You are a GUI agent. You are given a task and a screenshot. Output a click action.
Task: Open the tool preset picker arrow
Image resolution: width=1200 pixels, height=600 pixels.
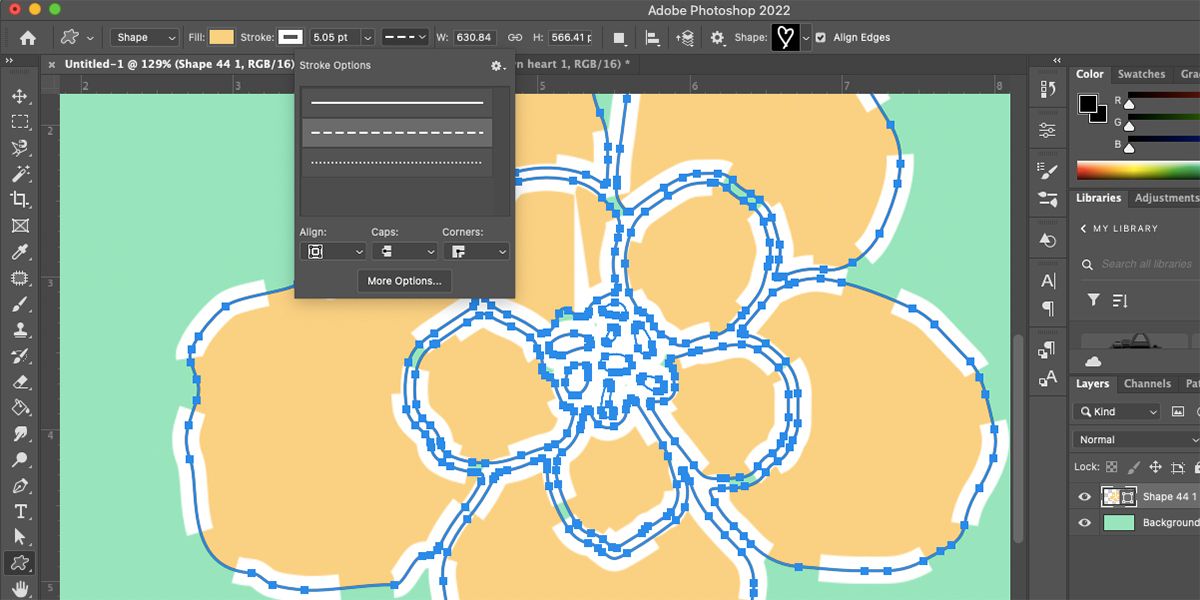tap(90, 38)
